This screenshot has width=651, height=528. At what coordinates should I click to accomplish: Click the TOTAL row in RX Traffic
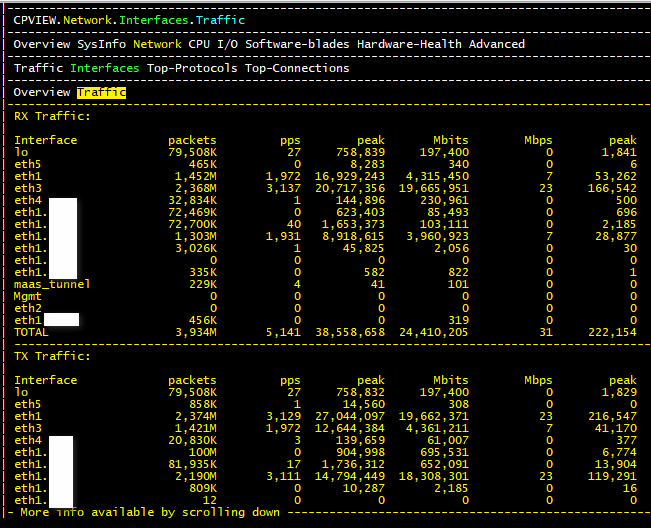point(31,332)
